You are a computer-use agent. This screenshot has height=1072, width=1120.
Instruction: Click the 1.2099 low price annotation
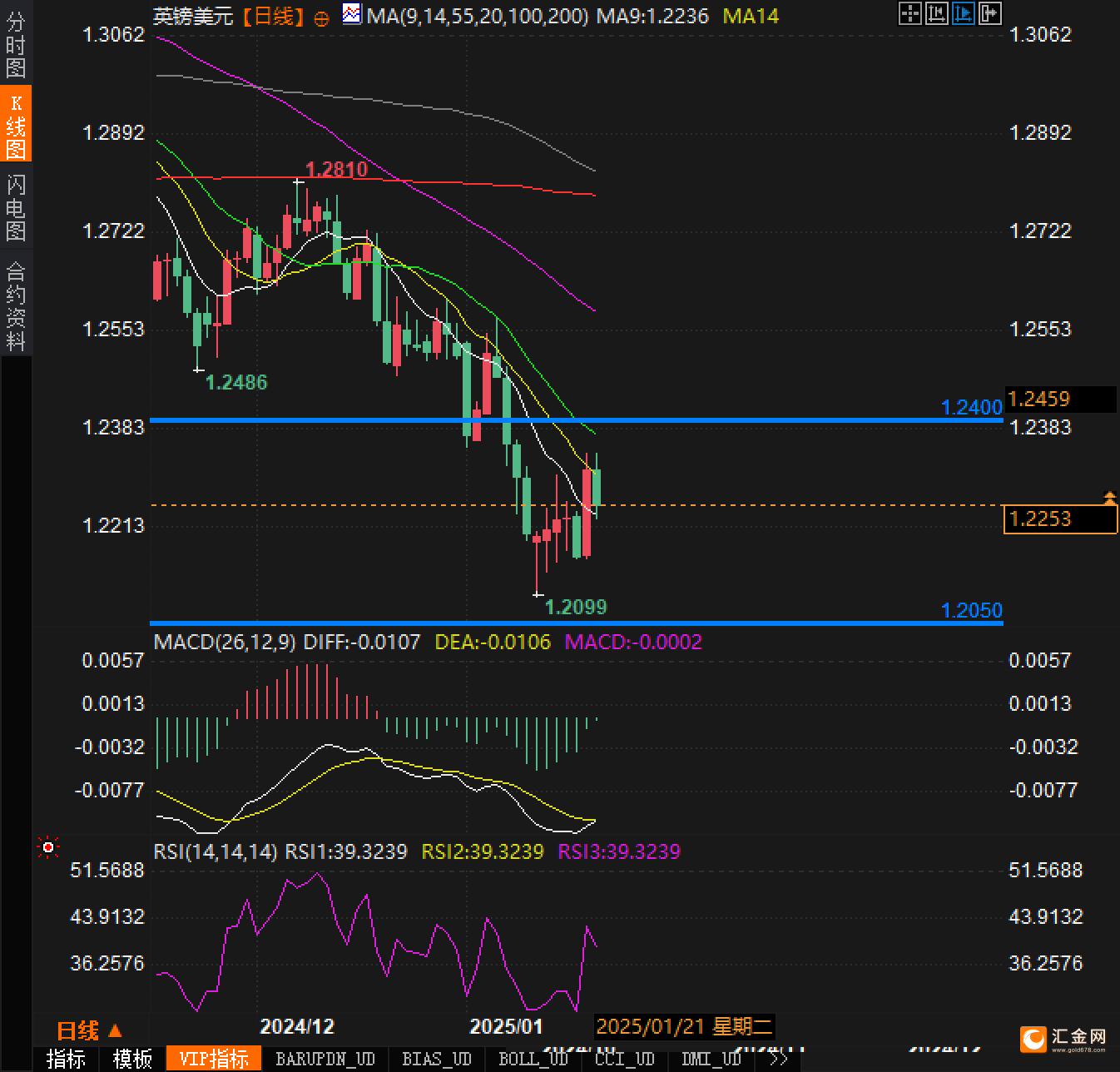(x=576, y=607)
